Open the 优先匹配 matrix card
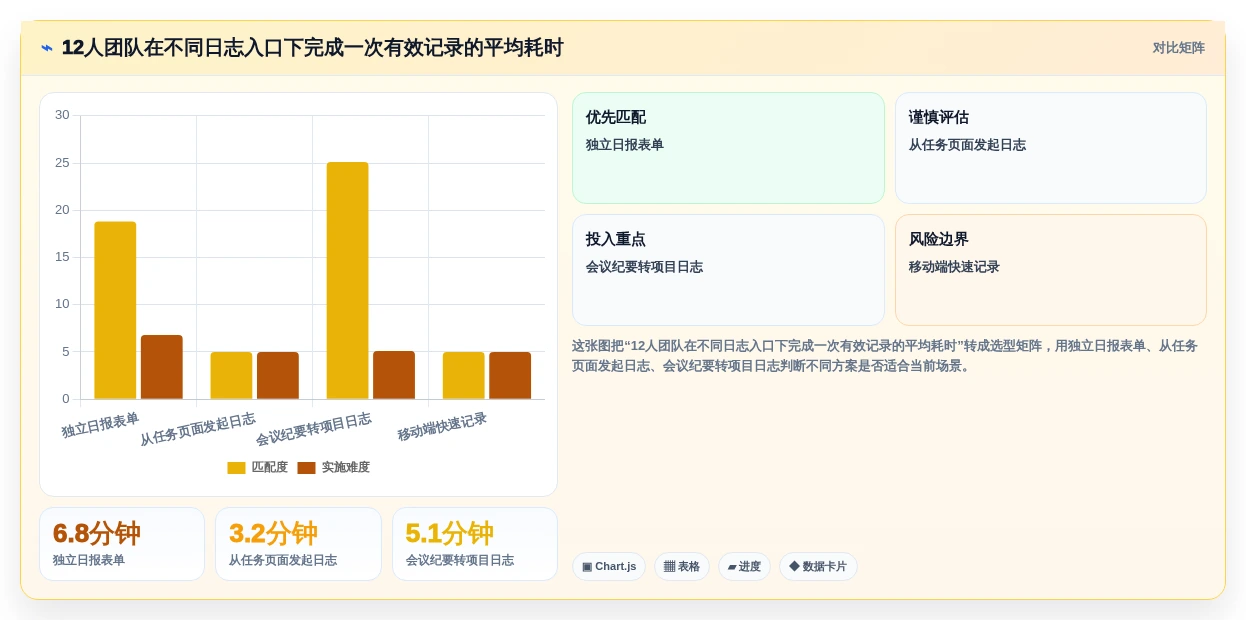 pos(728,148)
